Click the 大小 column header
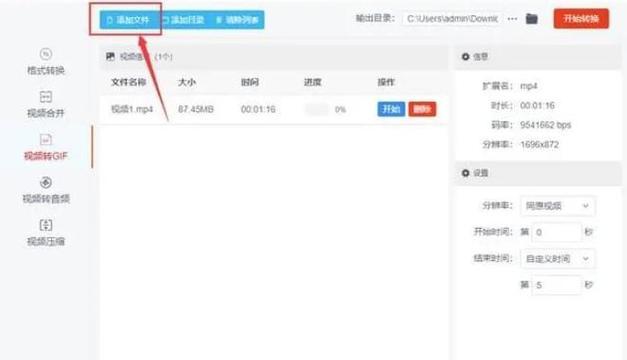 187,82
